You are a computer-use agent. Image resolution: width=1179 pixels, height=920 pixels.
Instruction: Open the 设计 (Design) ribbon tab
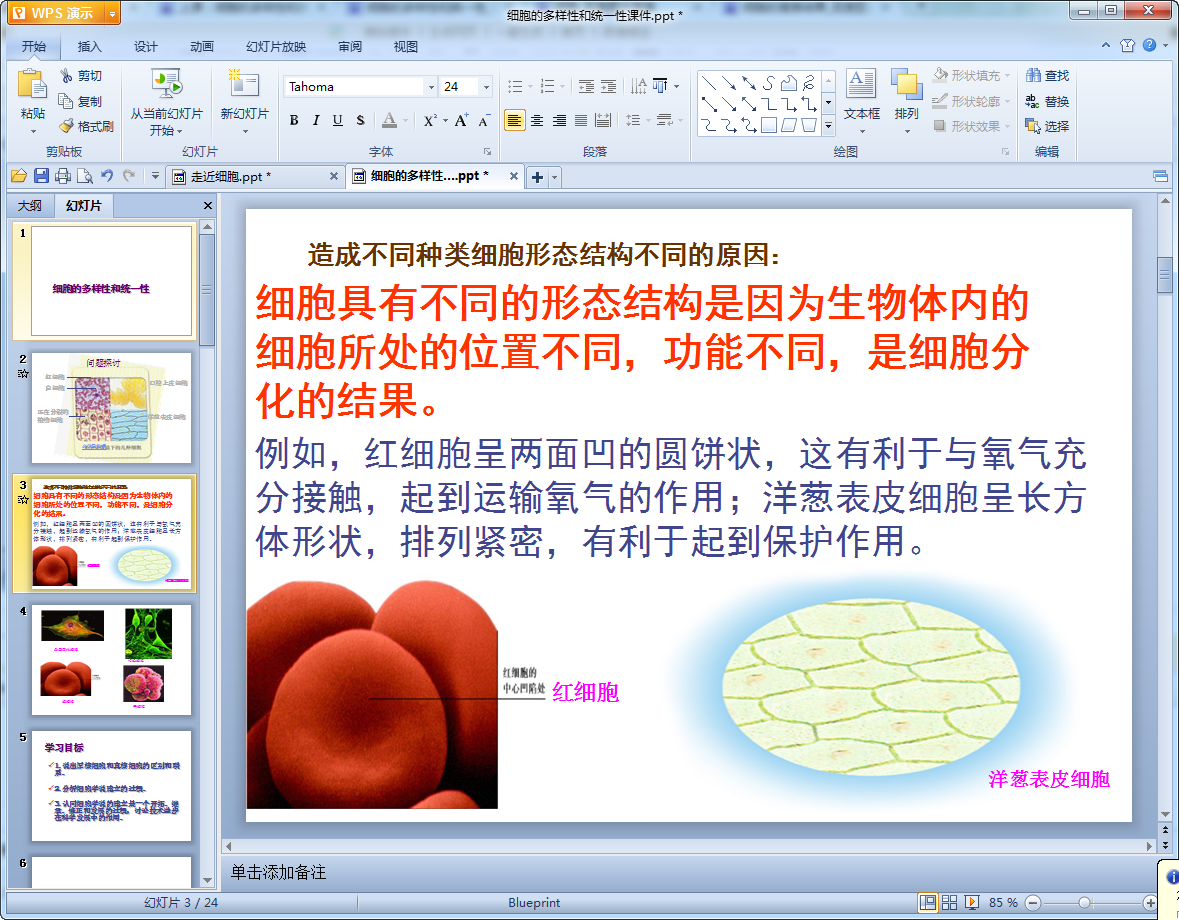pos(145,47)
